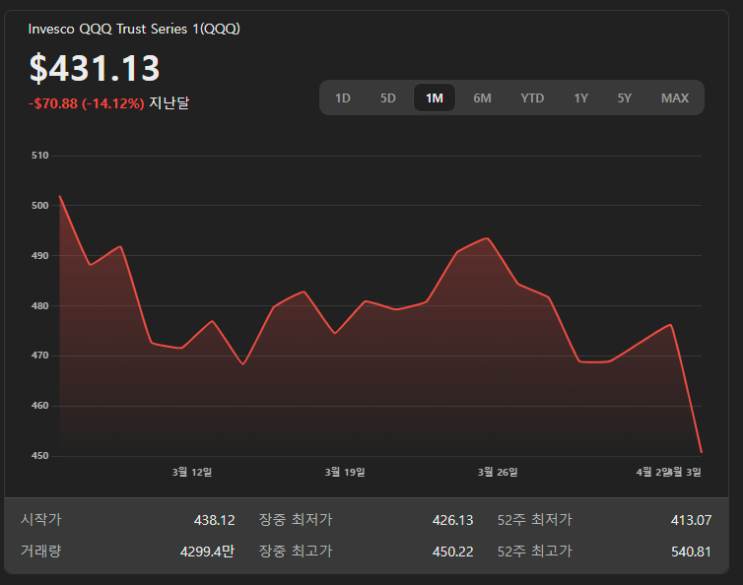Click the Invesco QQQ Trust Series 1(QQQ) title

(x=134, y=29)
